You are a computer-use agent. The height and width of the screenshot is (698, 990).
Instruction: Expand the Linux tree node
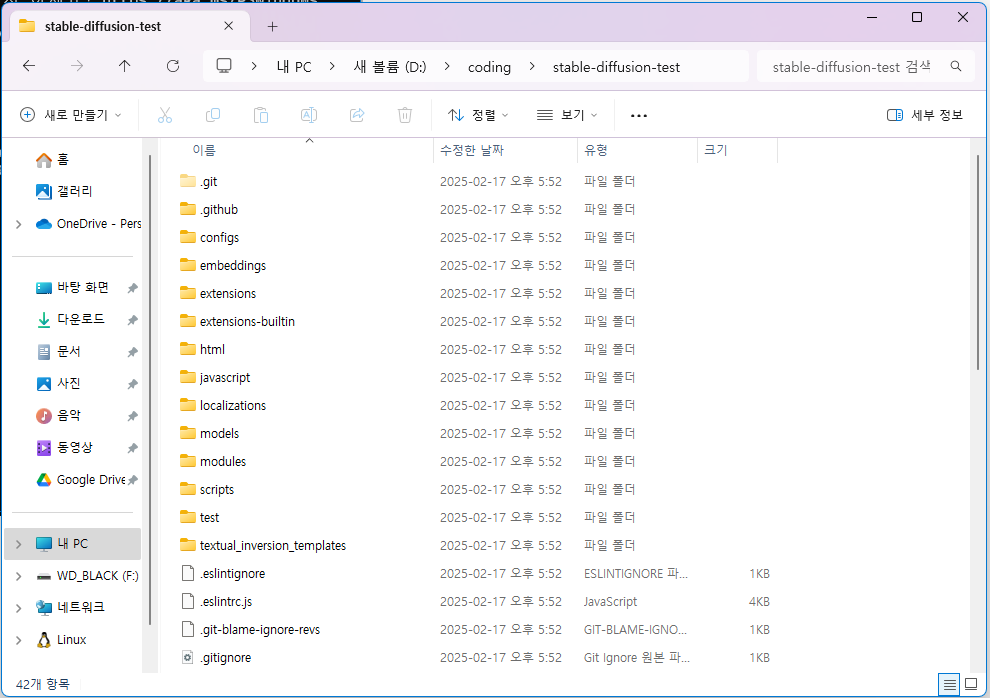[18, 640]
